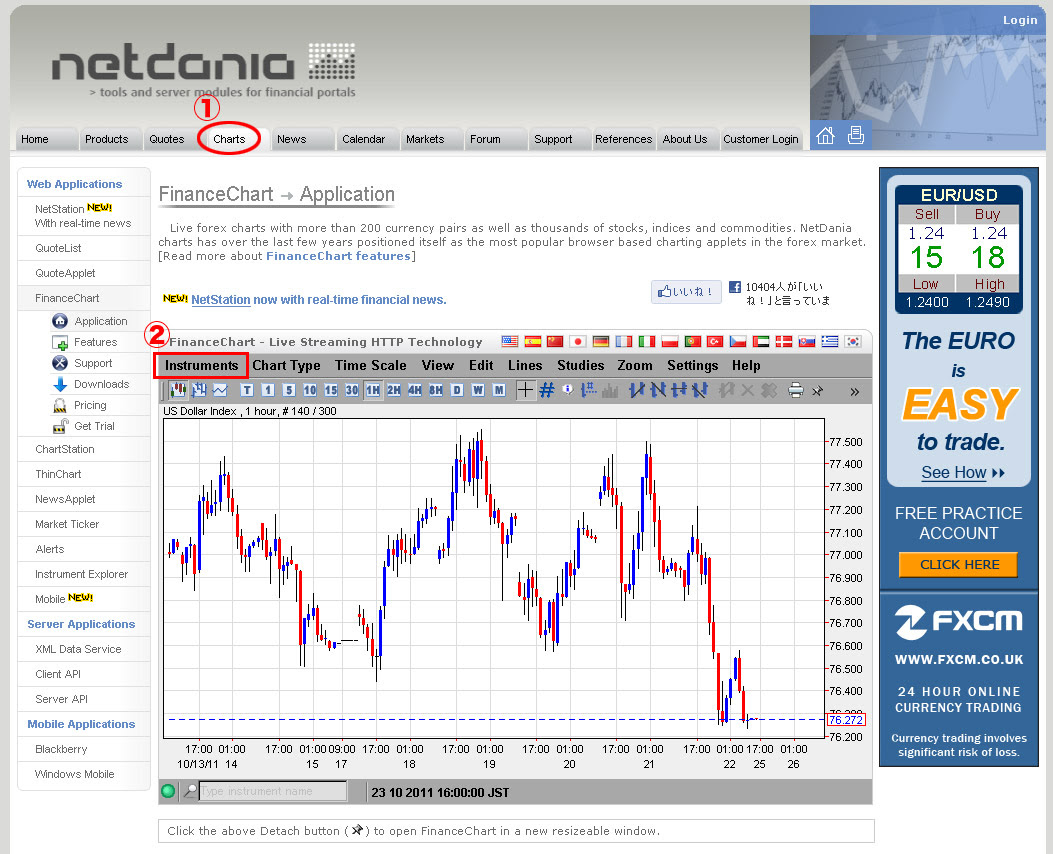Set time scale to Weekly (W)
The width and height of the screenshot is (1053, 854).
(478, 390)
